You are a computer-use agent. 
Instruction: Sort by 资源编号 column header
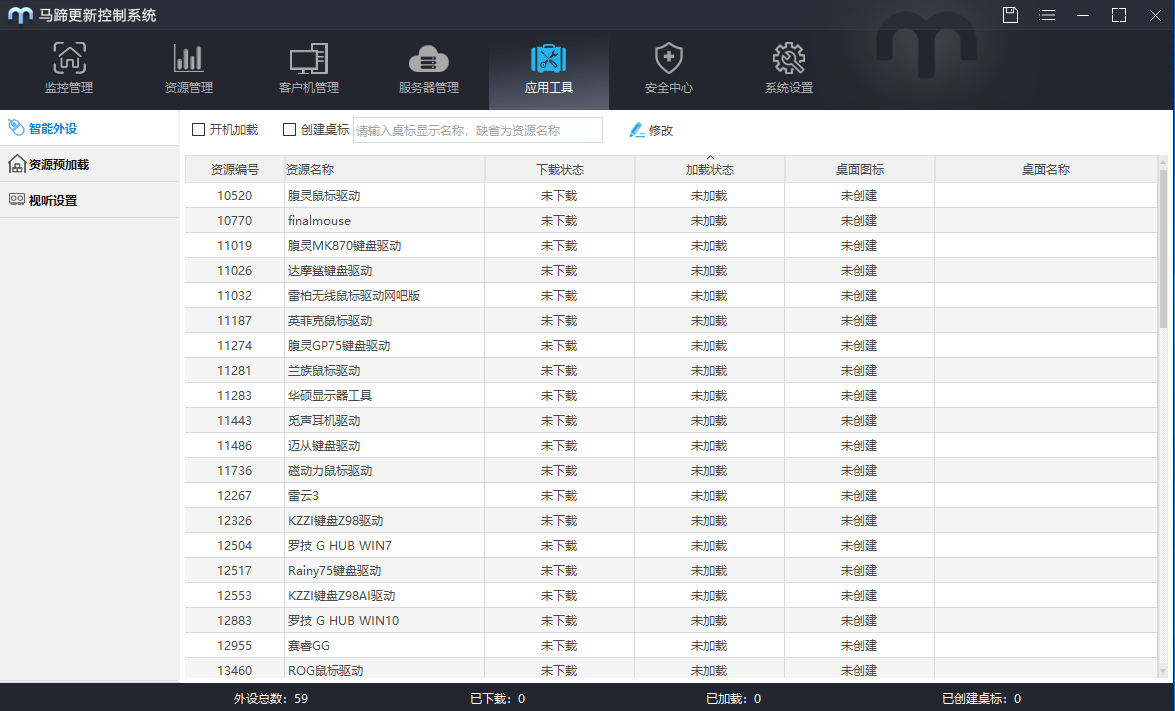tap(235, 169)
